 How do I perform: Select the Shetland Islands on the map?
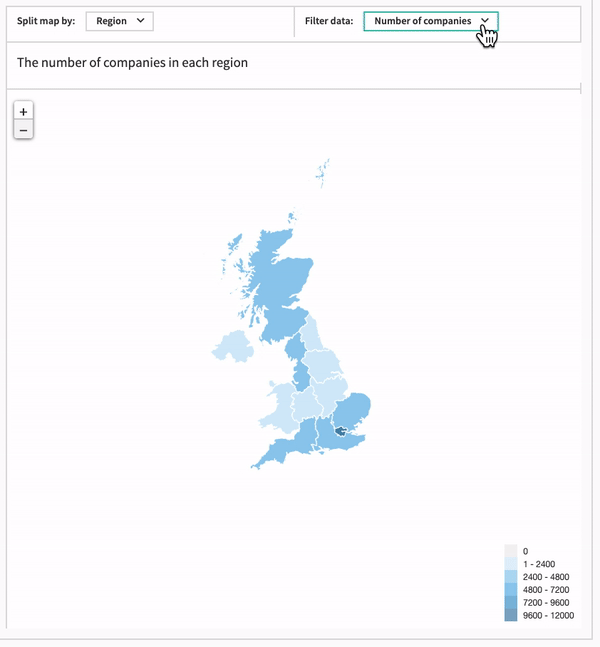(x=323, y=173)
